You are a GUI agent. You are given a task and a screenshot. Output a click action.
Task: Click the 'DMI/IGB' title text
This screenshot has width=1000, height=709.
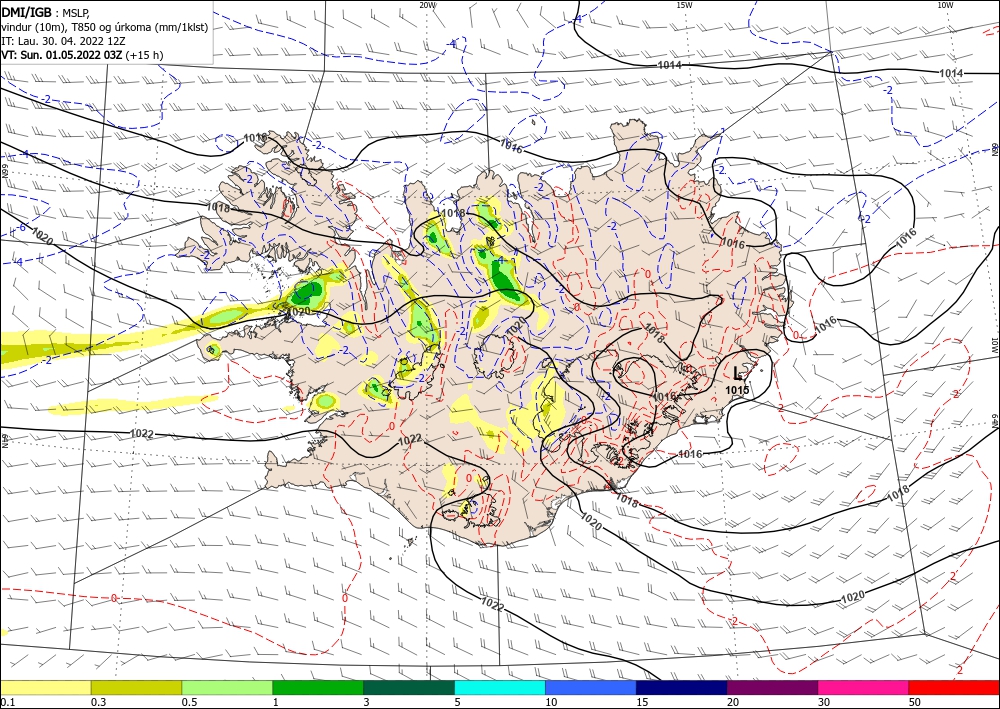click(27, 12)
